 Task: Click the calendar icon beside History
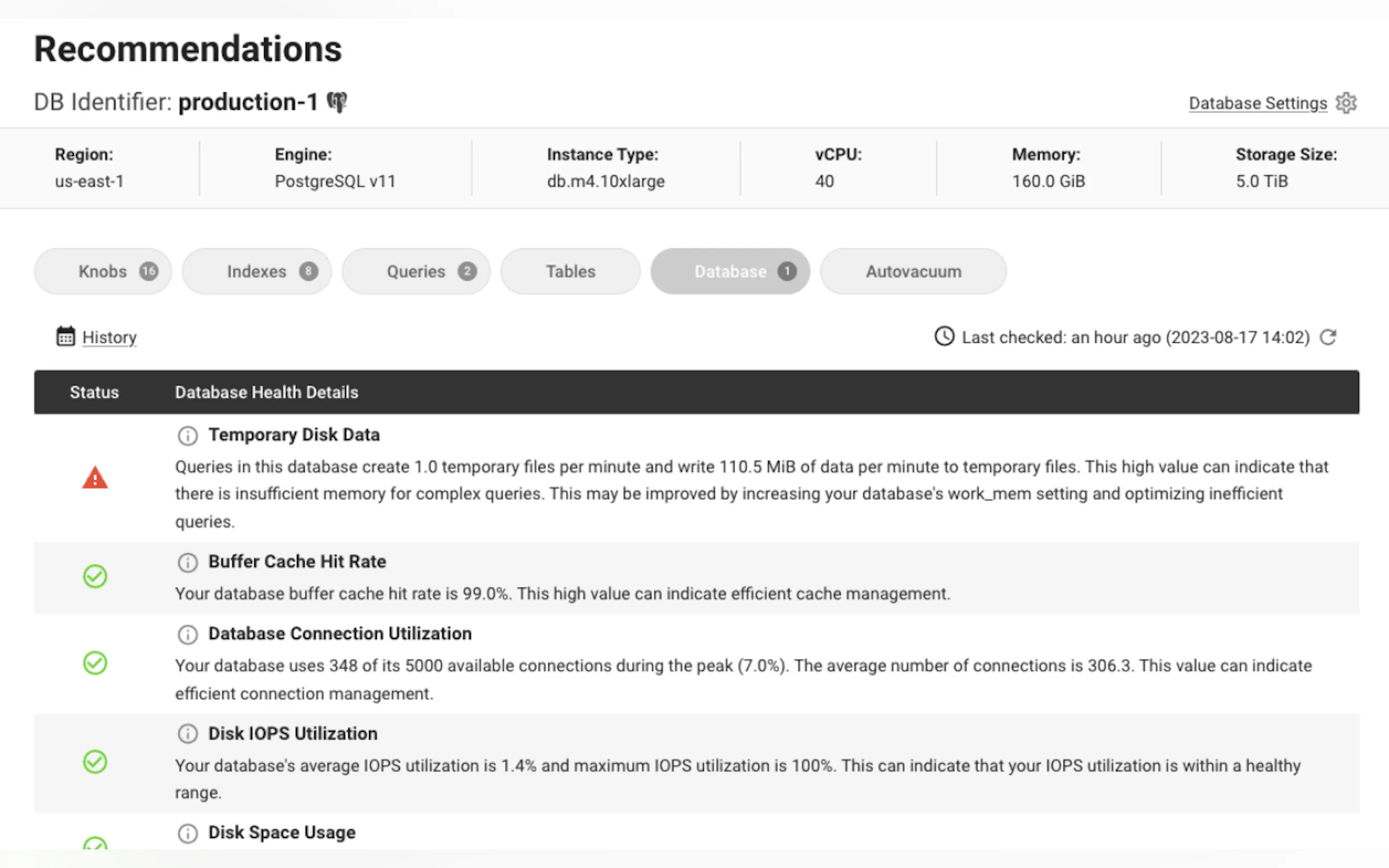pos(66,336)
